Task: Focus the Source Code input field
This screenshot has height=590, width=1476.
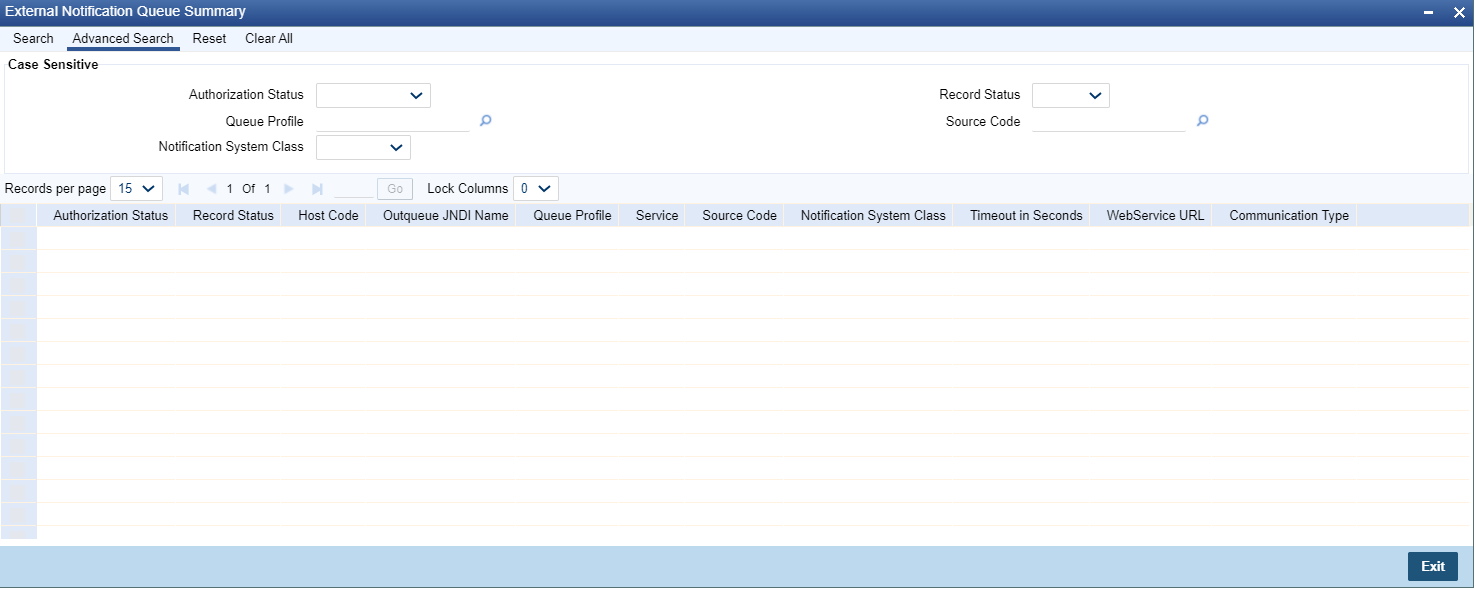Action: tap(1109, 121)
